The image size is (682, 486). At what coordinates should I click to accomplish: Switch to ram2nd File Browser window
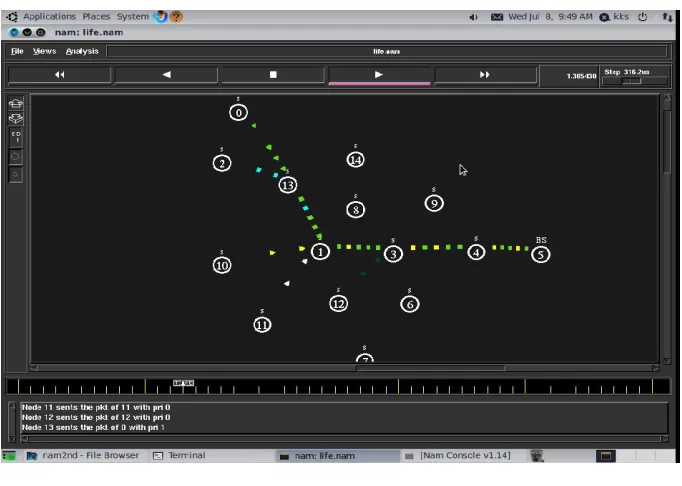pyautogui.click(x=83, y=456)
